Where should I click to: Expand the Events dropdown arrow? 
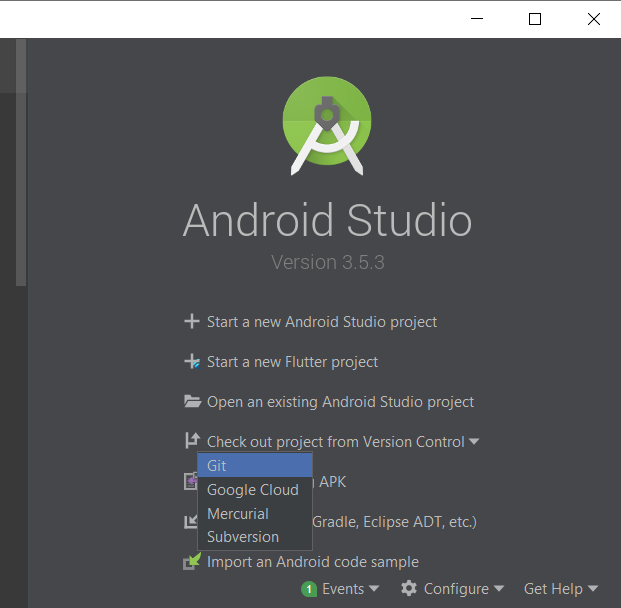click(x=374, y=589)
